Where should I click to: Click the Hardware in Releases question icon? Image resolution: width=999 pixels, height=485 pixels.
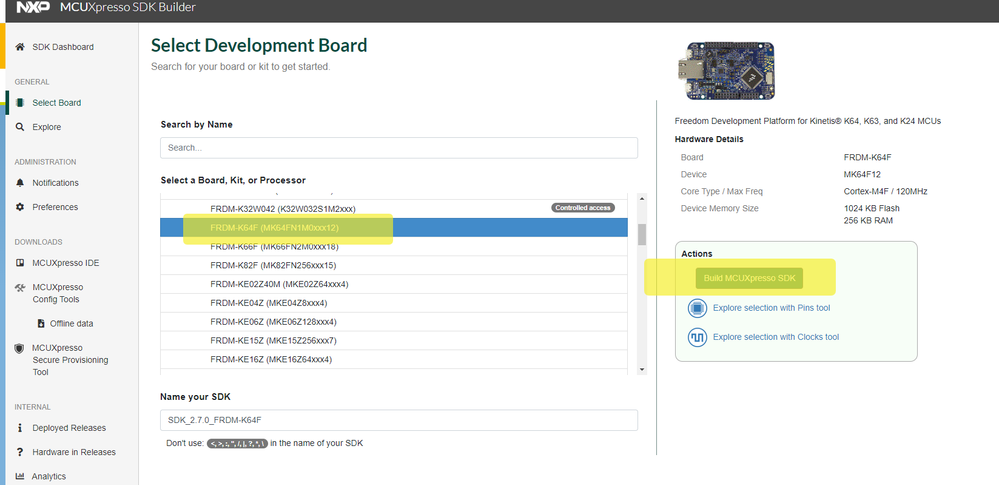click(20, 452)
